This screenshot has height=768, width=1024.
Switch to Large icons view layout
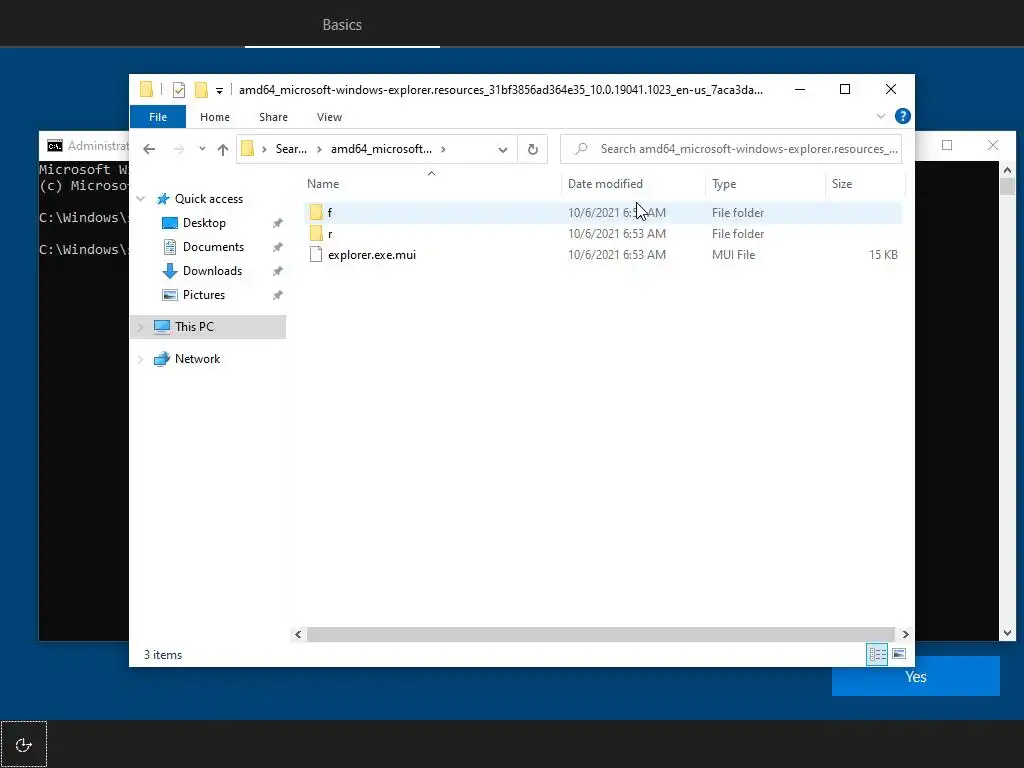899,654
